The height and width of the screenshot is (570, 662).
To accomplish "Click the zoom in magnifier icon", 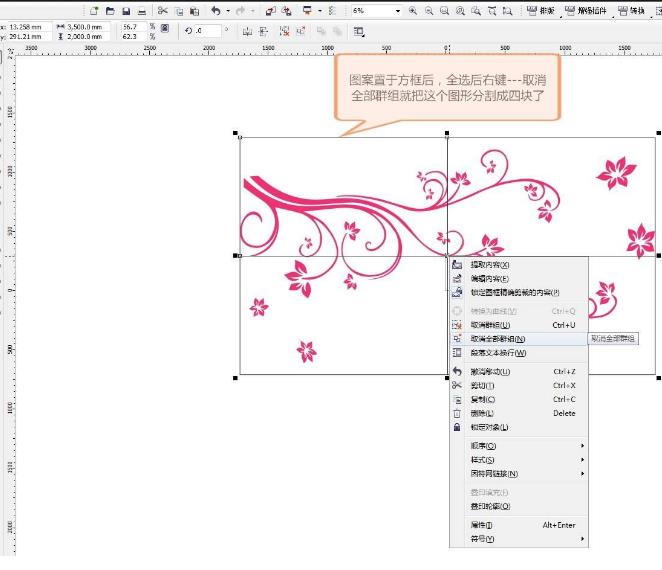I will click(x=412, y=11).
